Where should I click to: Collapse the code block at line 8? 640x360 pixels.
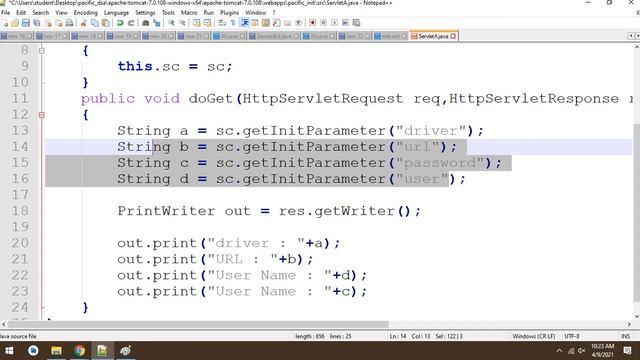[x=42, y=51]
